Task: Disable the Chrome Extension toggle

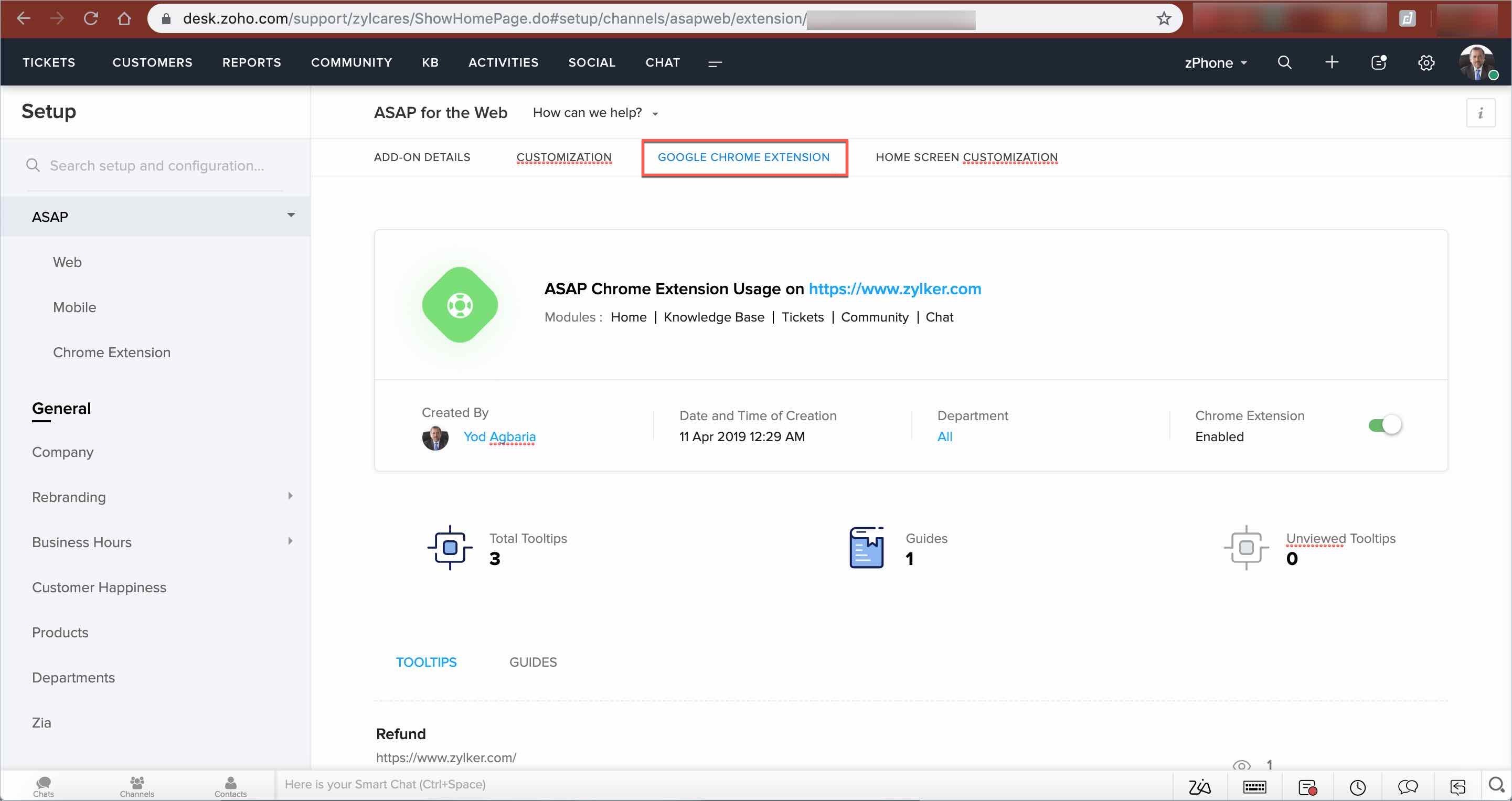Action: [1385, 425]
